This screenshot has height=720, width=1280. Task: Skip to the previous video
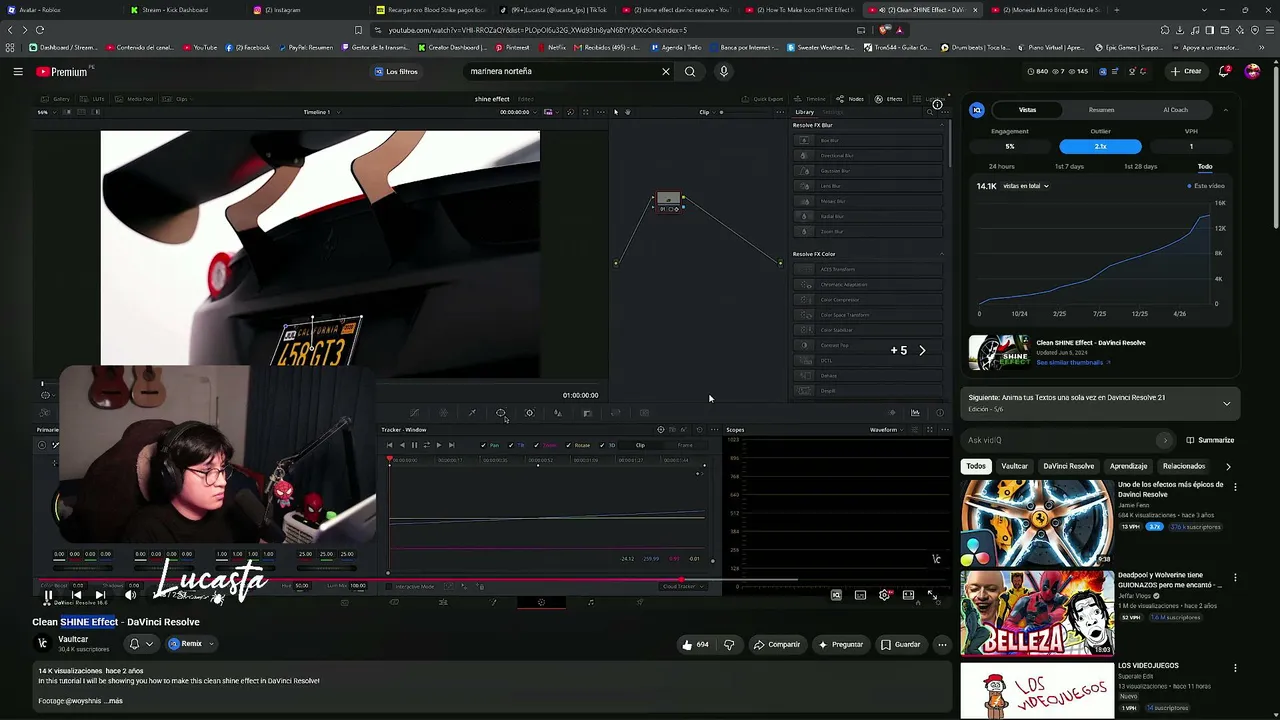point(76,595)
